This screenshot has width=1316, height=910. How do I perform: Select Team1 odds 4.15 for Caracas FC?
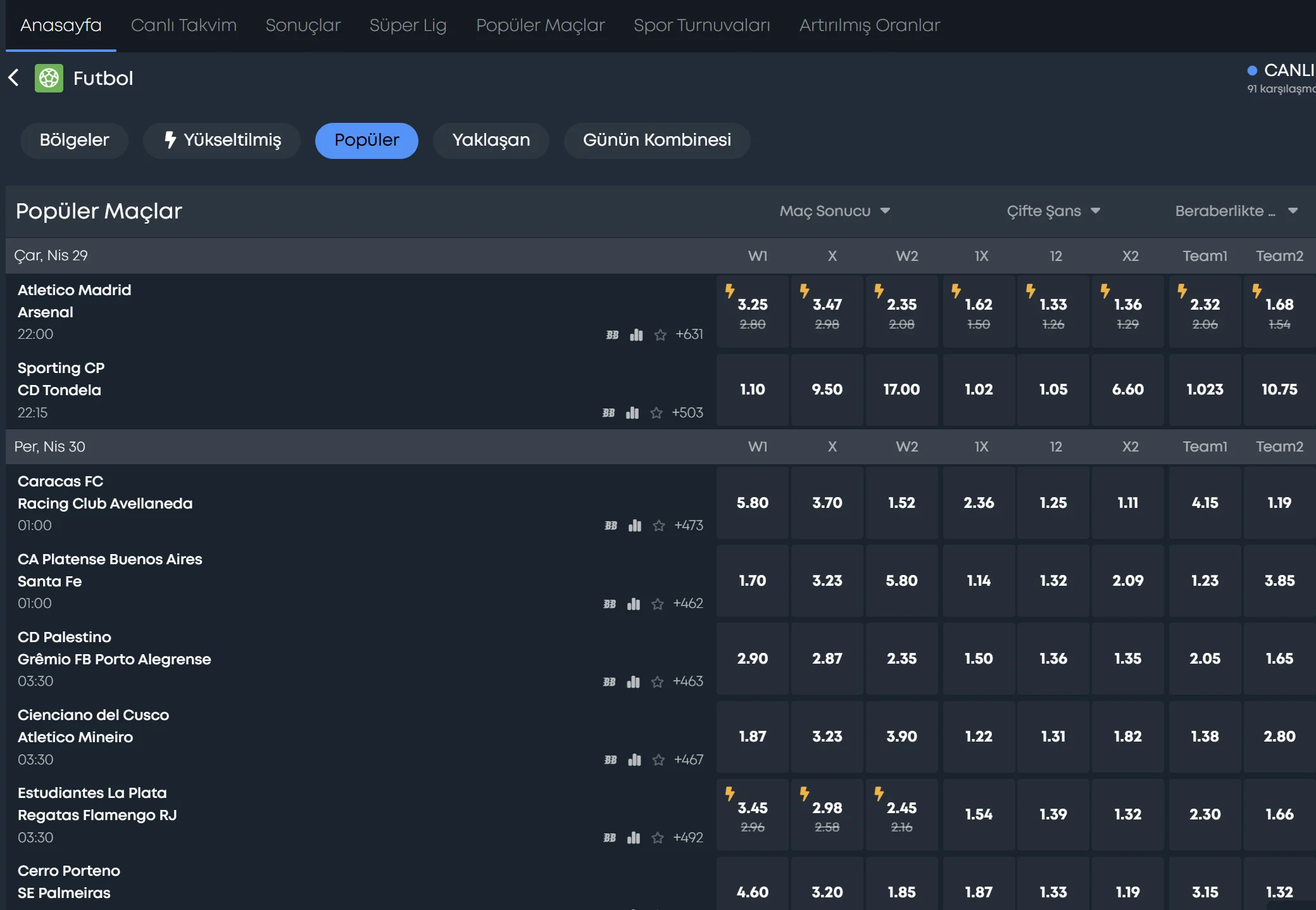(1205, 503)
